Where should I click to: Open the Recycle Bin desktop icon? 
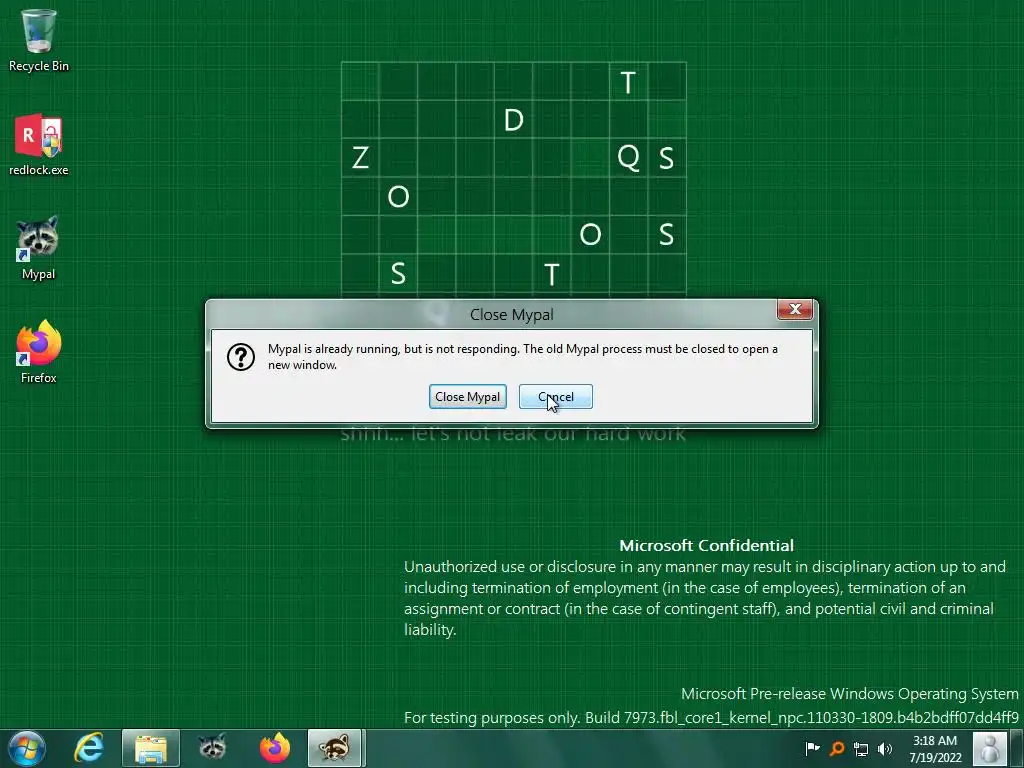39,40
